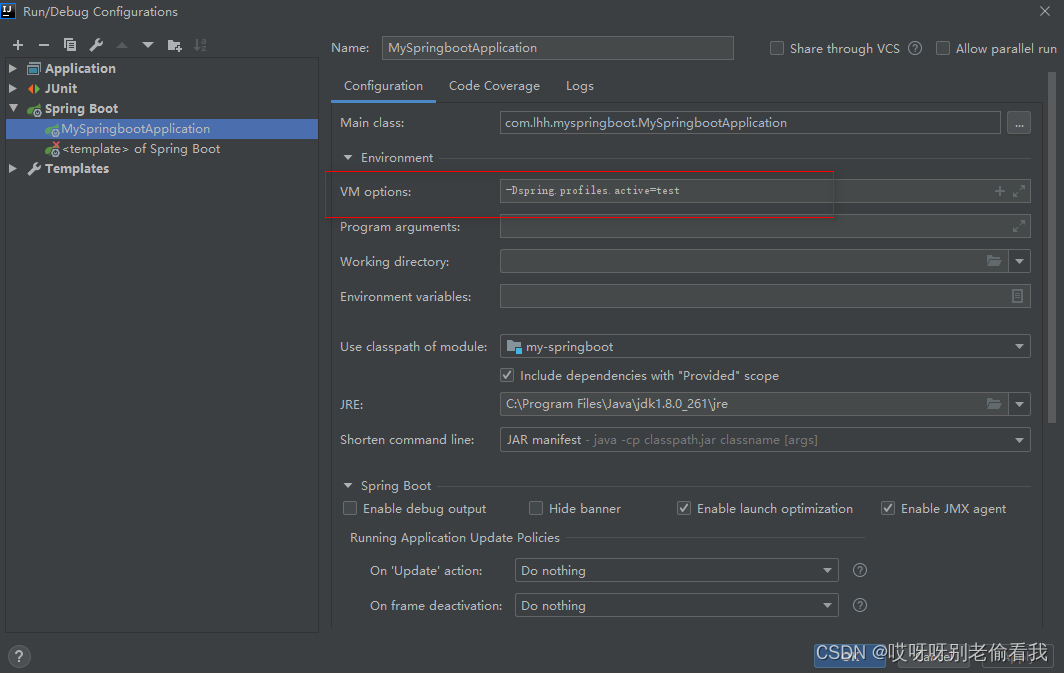Viewport: 1064px width, 673px height.
Task: Expand the JUnit node
Action: pos(13,88)
